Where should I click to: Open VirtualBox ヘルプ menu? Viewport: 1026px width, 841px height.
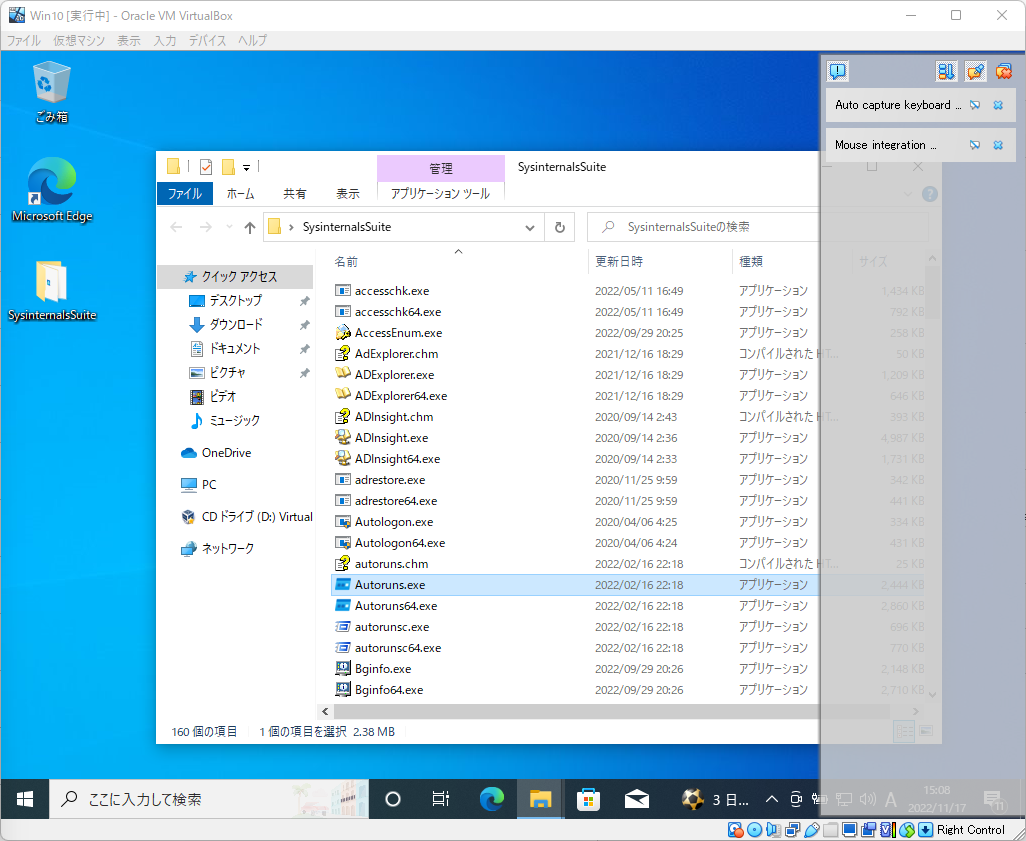click(x=252, y=41)
